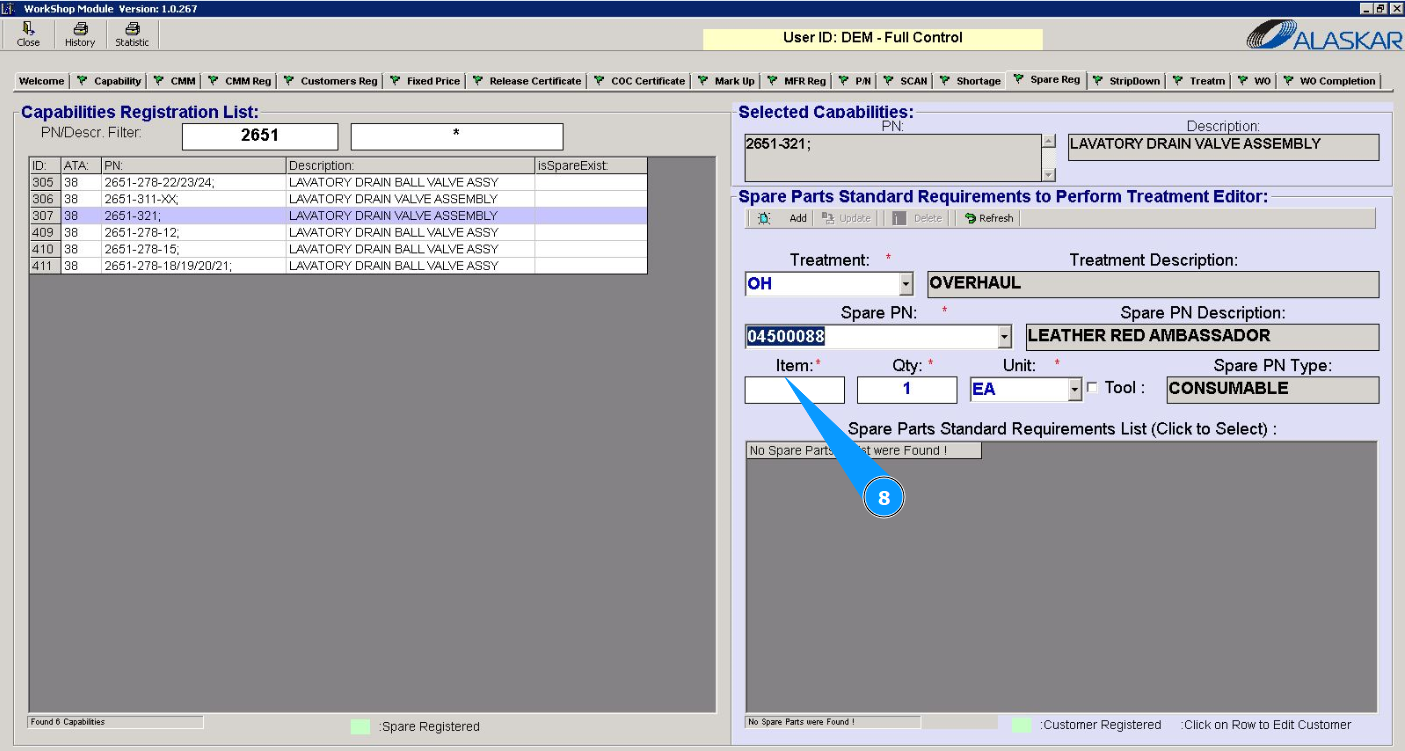Focus the Item input field

(795, 390)
